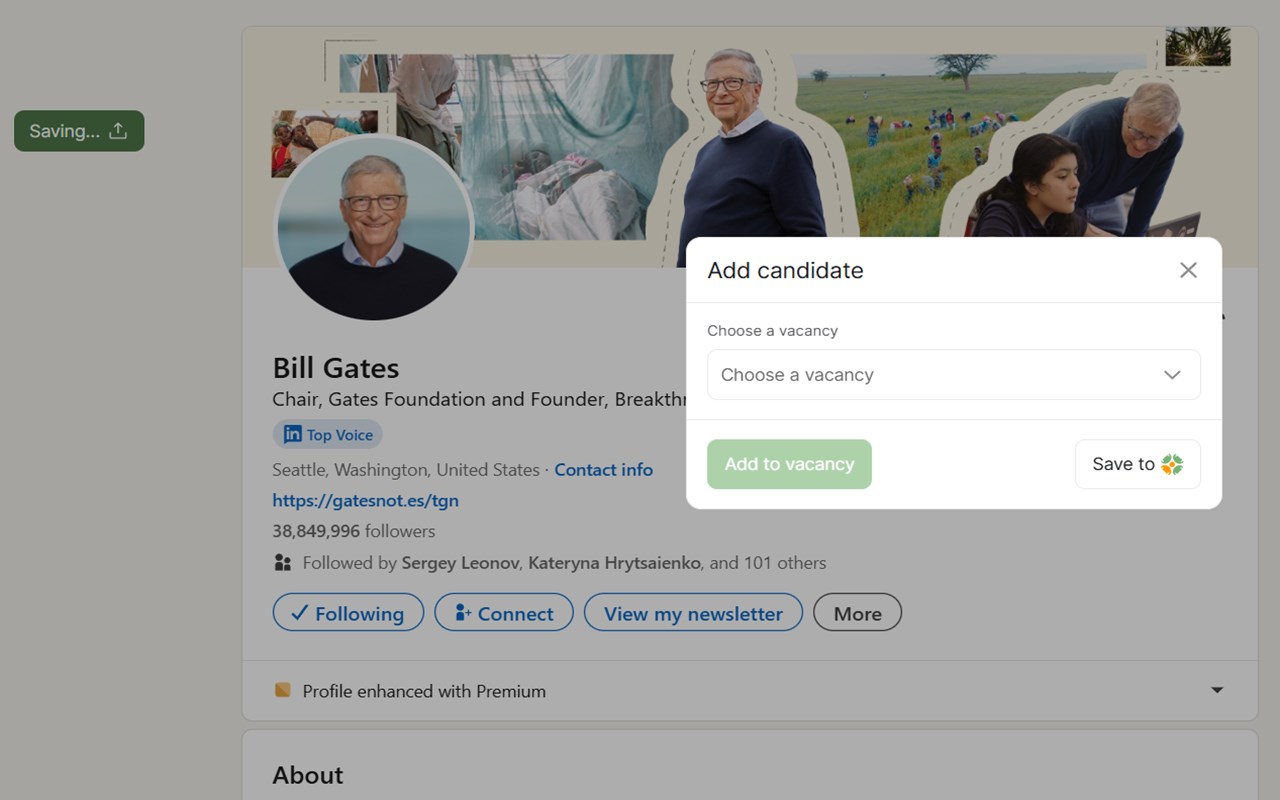Expand Profile enhanced with Premium section

(x=1217, y=690)
